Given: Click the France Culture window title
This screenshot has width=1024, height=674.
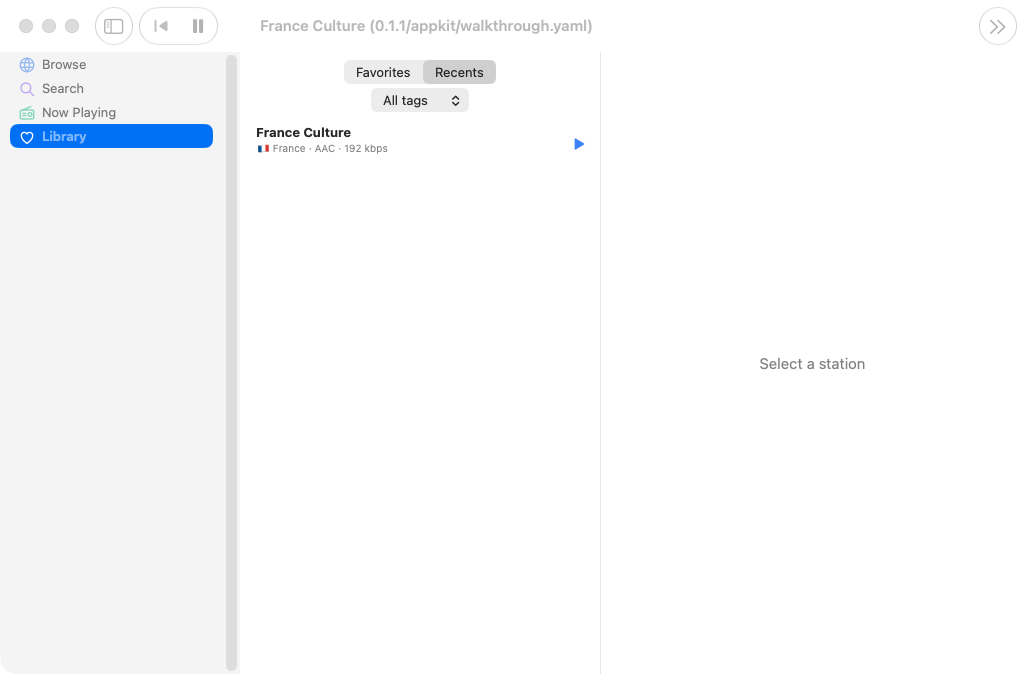Looking at the screenshot, I should [x=426, y=26].
